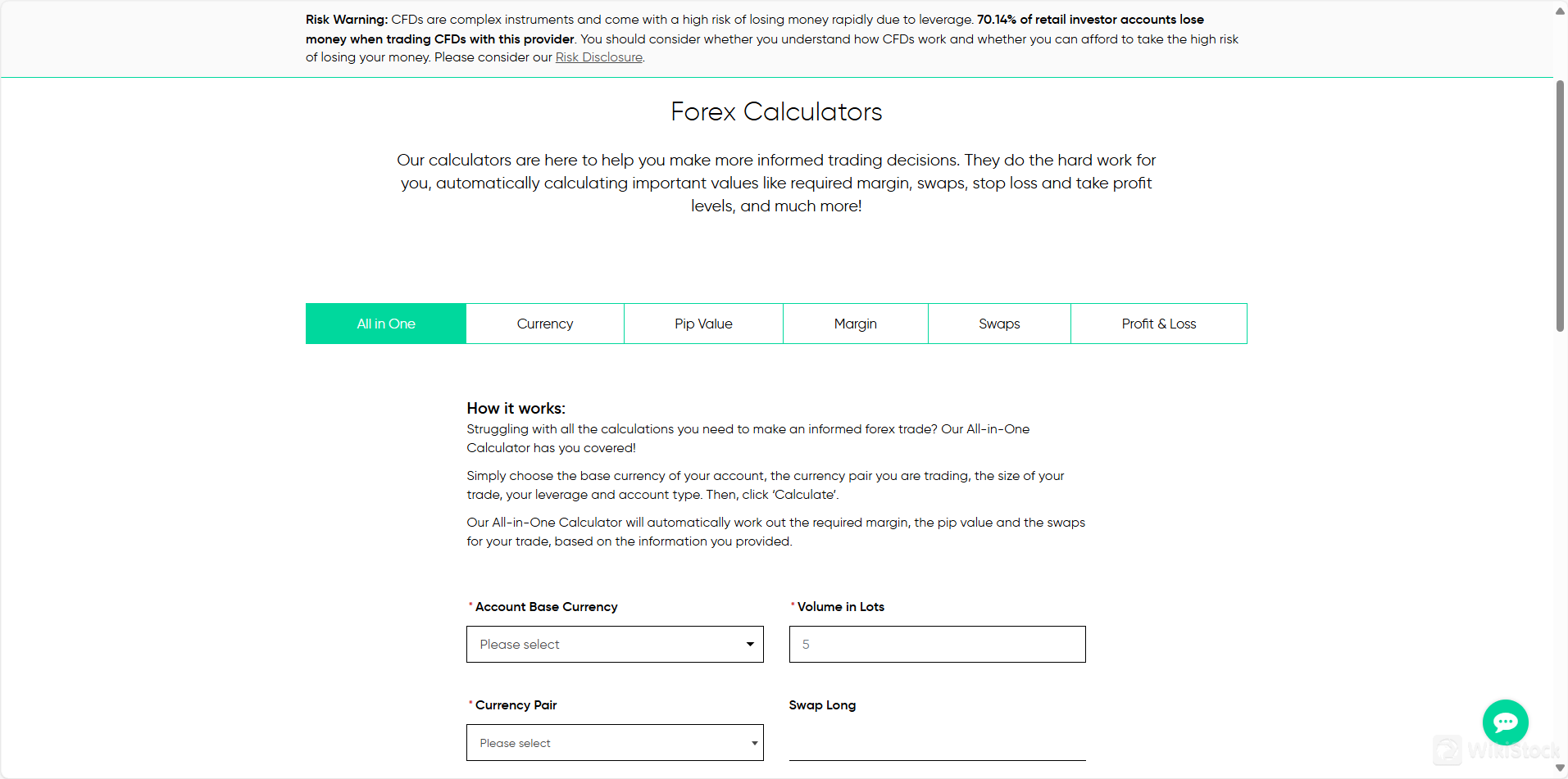Go to the Margin tab
This screenshot has height=779, width=1568.
click(855, 324)
